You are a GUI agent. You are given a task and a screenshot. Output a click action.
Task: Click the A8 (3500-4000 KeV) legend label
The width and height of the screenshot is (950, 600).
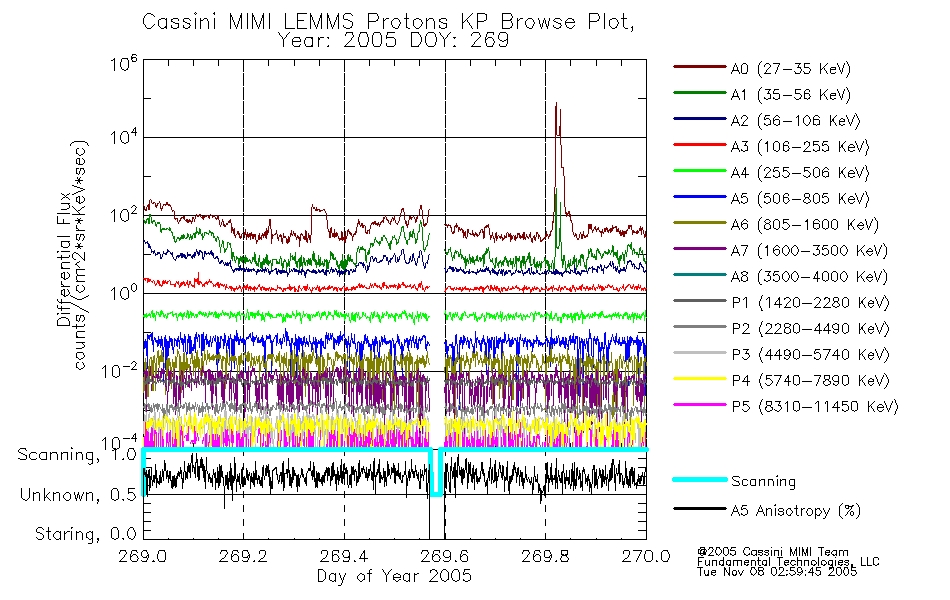(x=809, y=277)
